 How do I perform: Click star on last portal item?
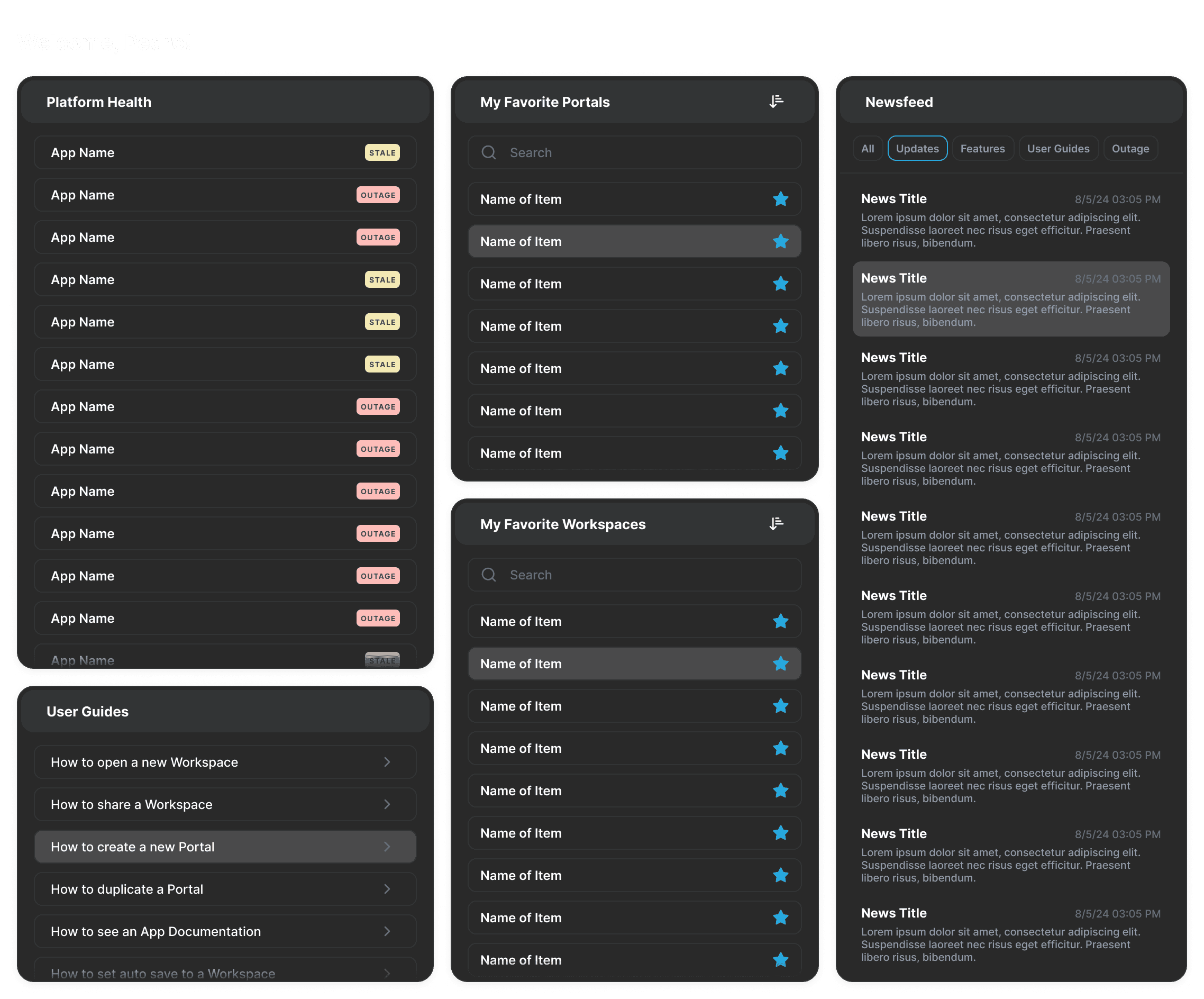pos(780,453)
